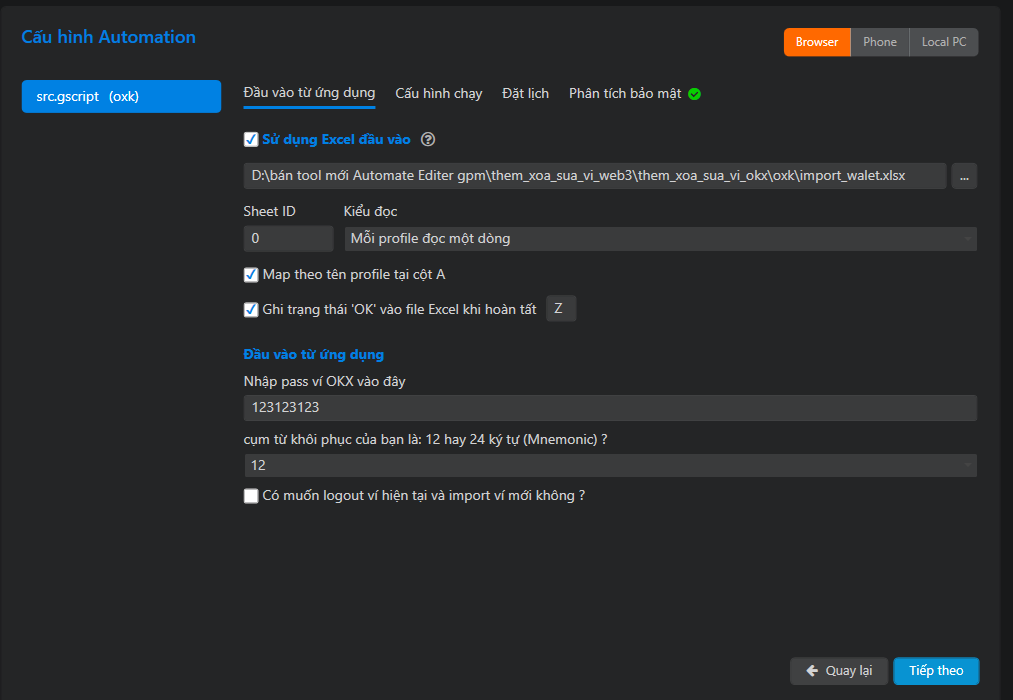Click the Quay lại back button
The width and height of the screenshot is (1013, 700).
pos(839,671)
